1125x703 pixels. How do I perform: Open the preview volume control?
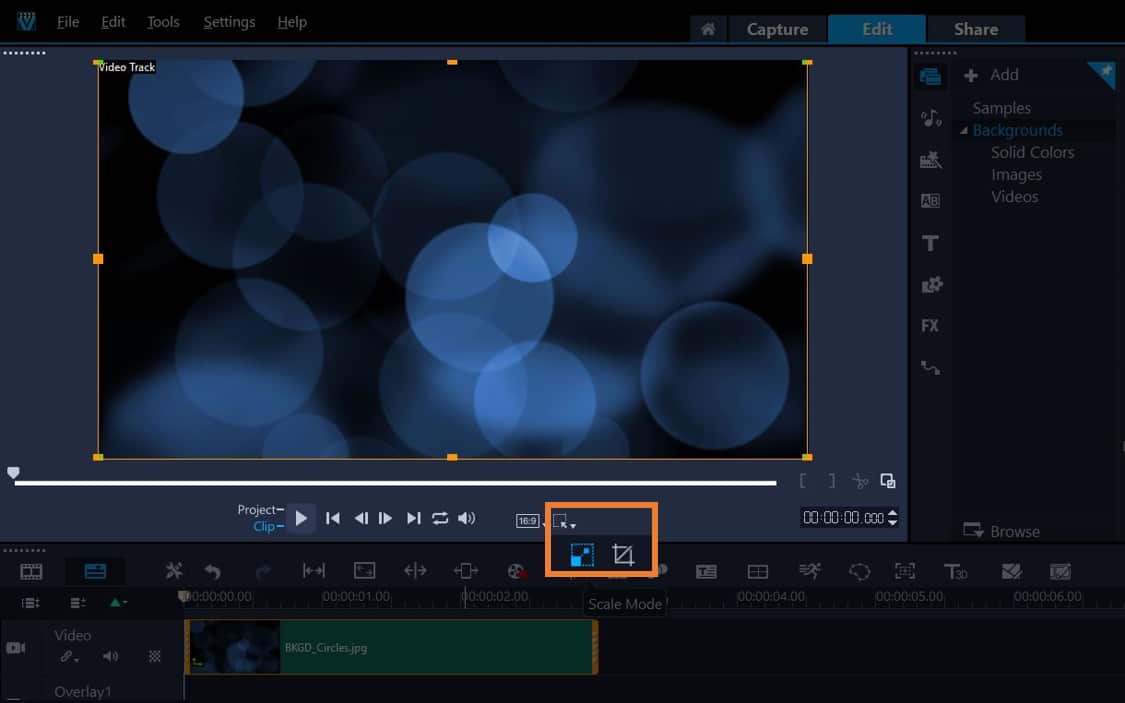[466, 518]
